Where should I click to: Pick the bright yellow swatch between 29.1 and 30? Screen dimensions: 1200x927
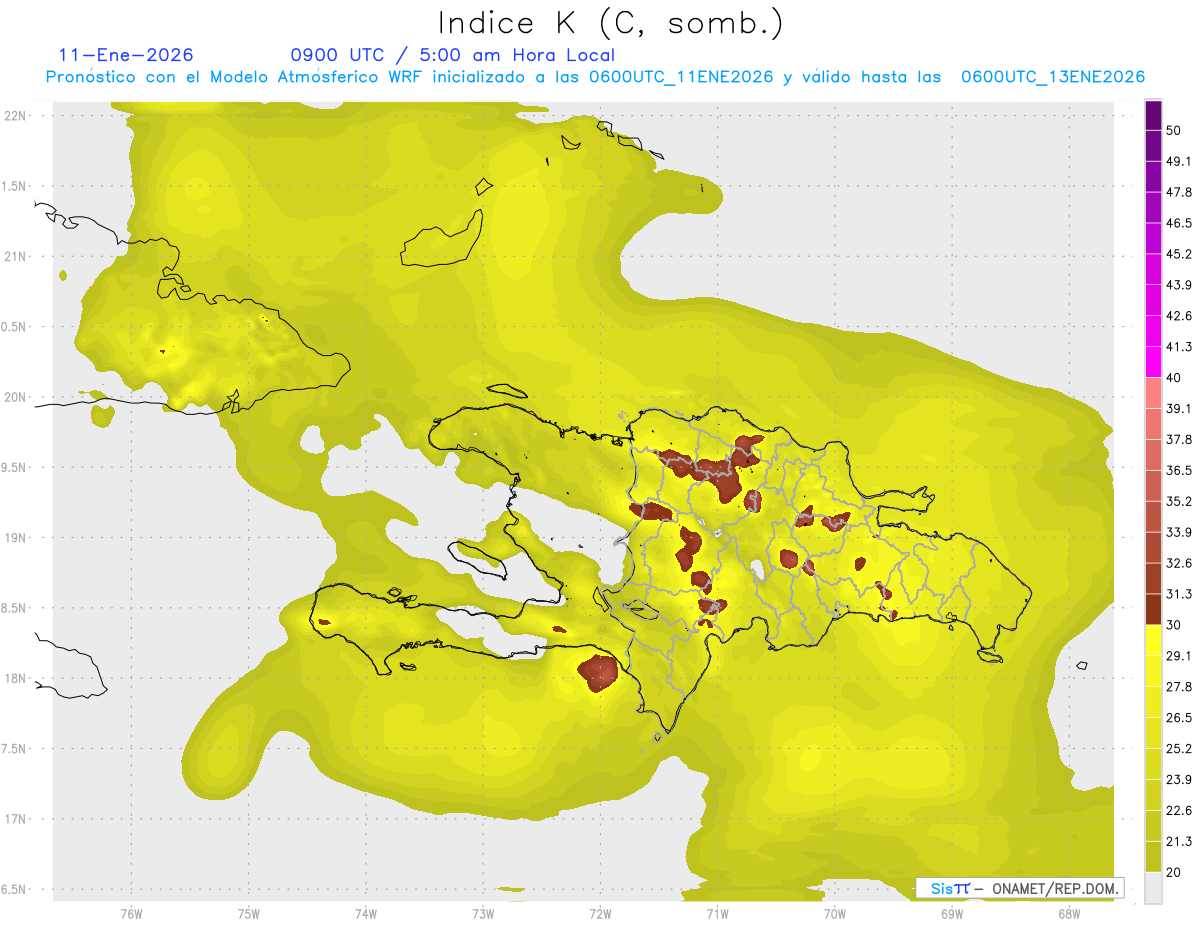coord(1153,640)
